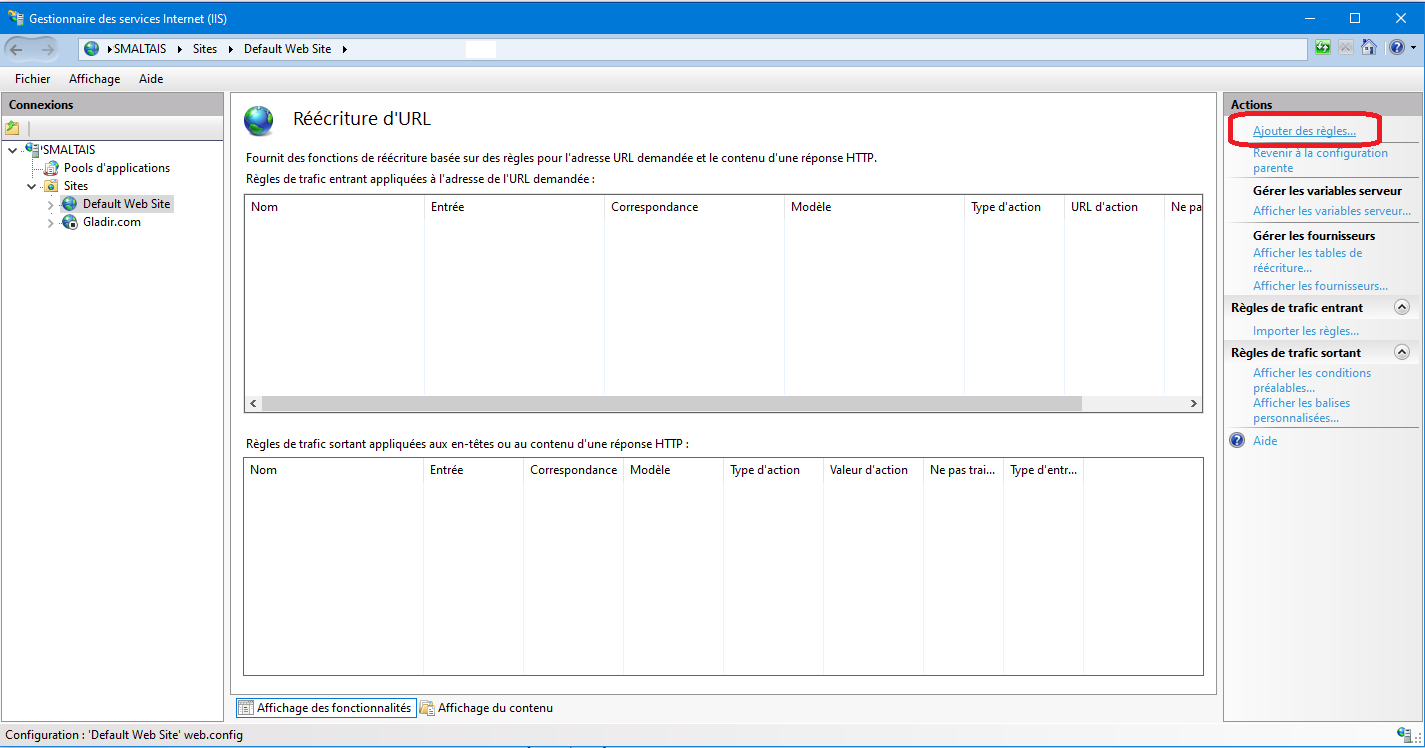Click Importer les règles link
The width and height of the screenshot is (1425, 748).
coord(1305,331)
